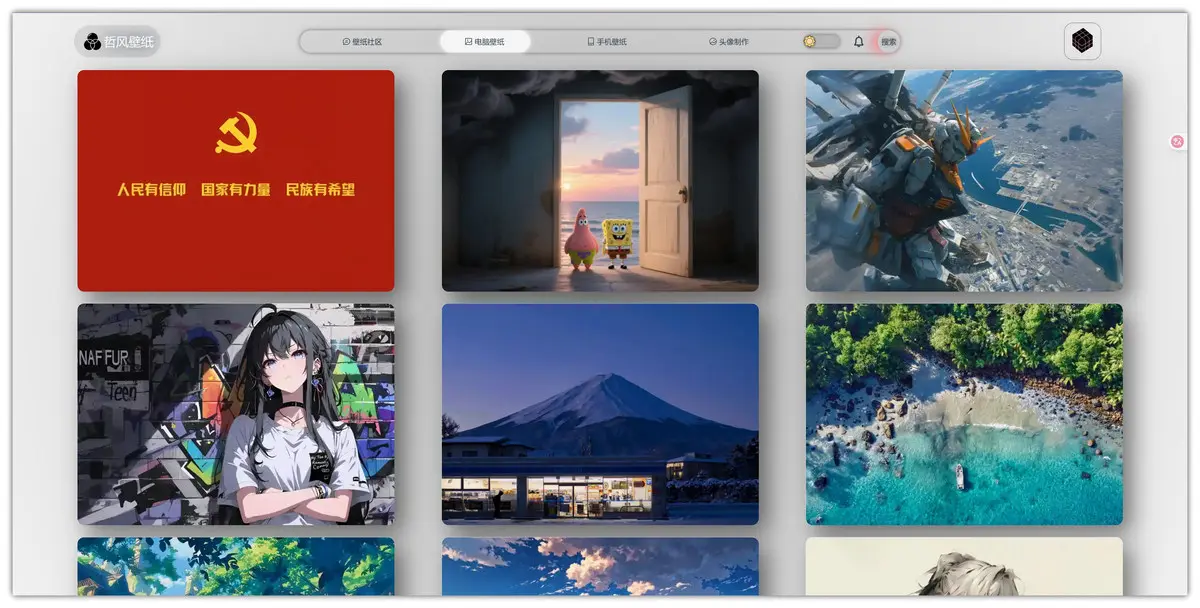Viewport: 1200px width, 608px height.
Task: Click the 搜索 search button
Action: [x=888, y=42]
